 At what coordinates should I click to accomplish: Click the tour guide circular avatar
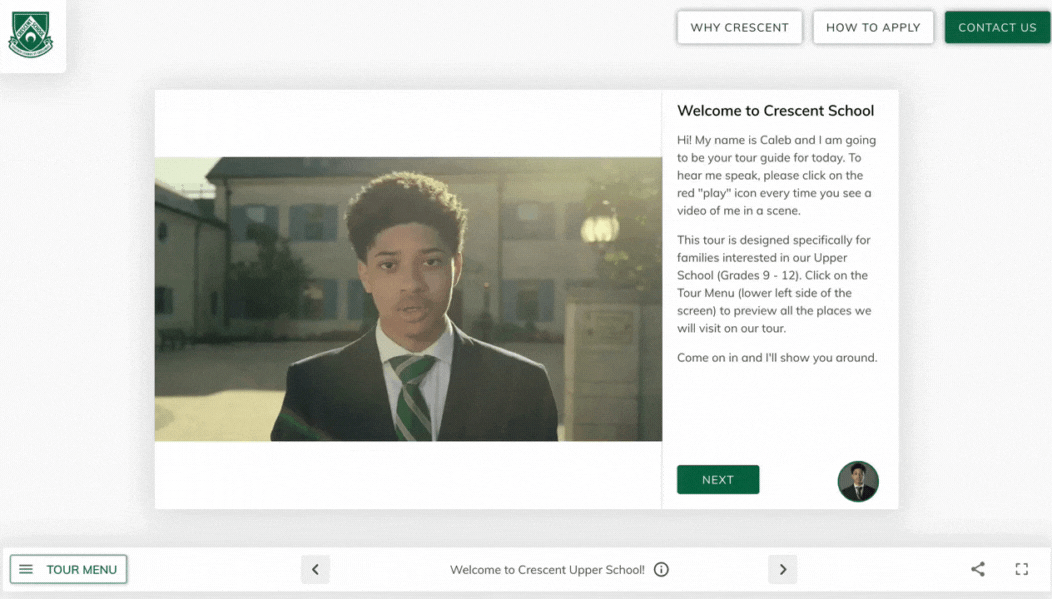click(858, 481)
